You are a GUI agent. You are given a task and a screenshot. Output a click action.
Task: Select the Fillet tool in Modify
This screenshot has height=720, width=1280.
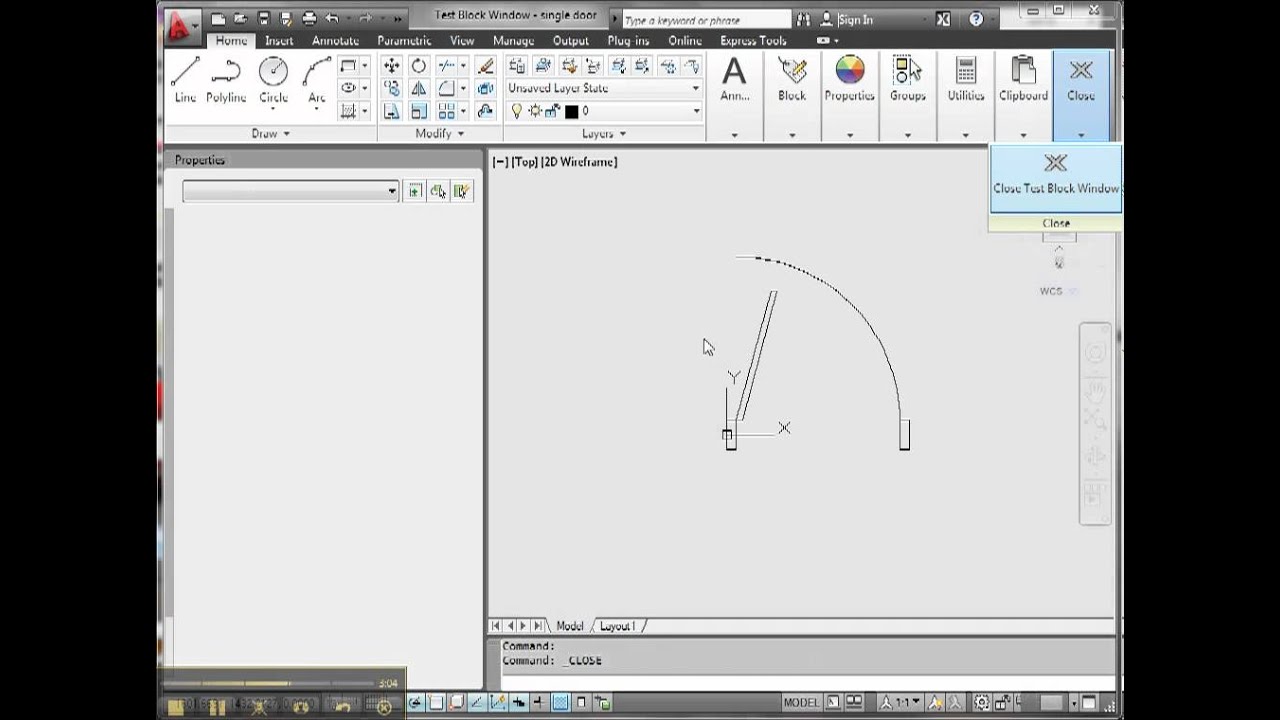click(x=446, y=88)
